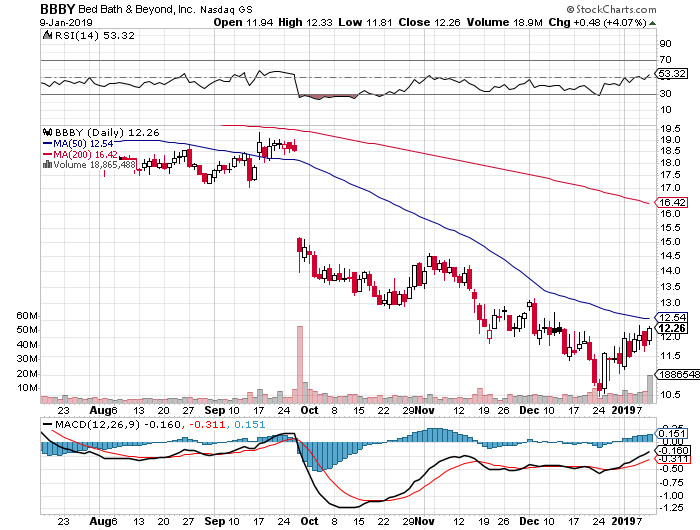Open the StockCharts.com watermark link
The width and height of the screenshot is (700, 530).
616,9
